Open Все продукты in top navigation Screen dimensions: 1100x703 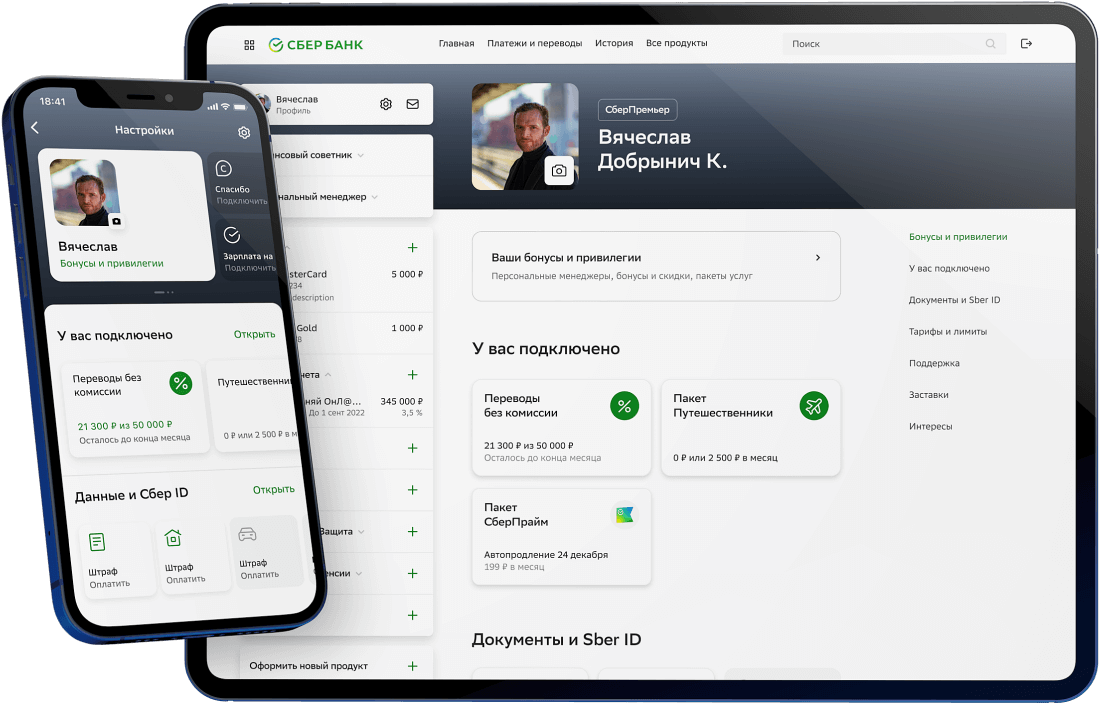[x=676, y=43]
